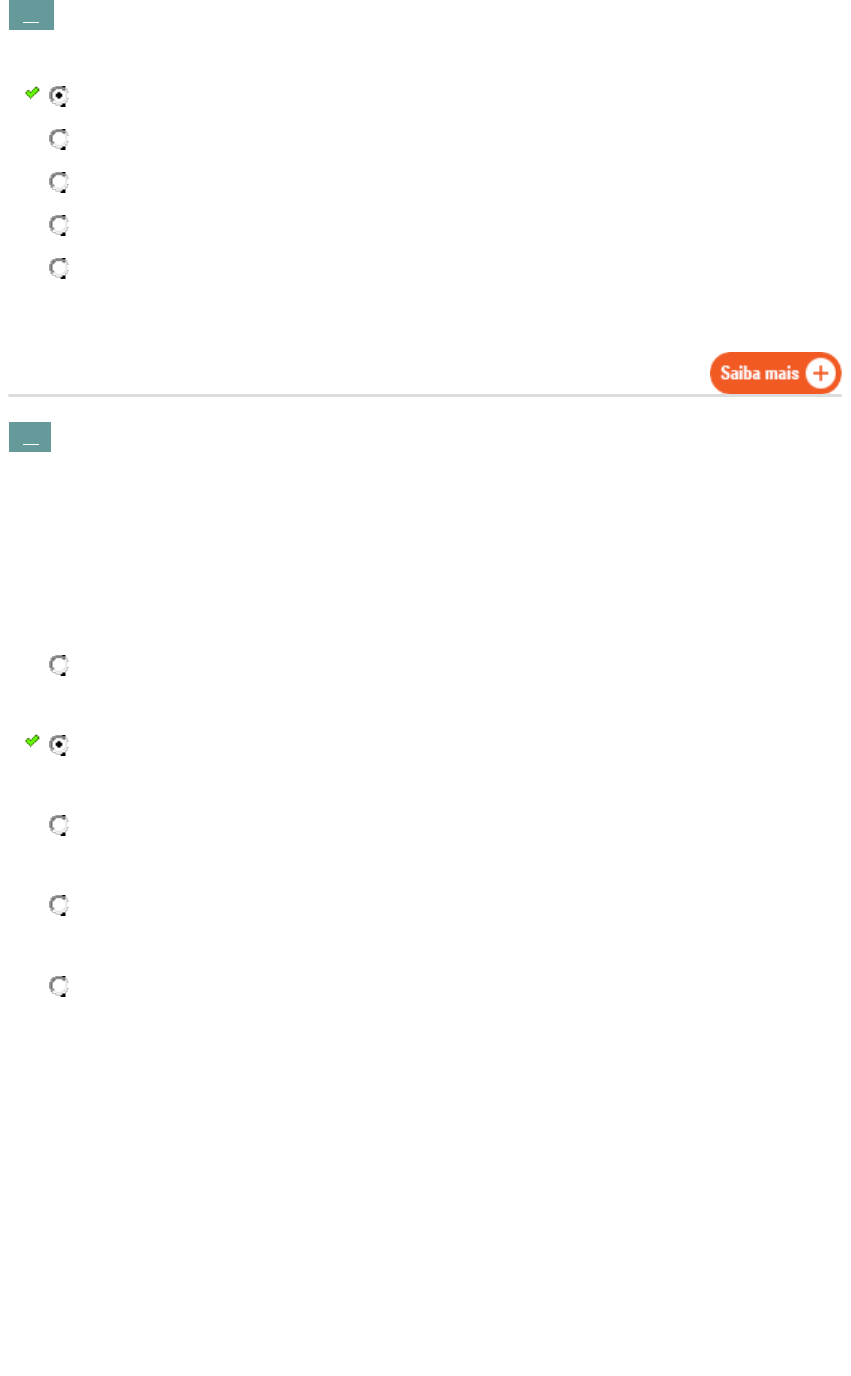Click the white dash inside the first teal box
The height and width of the screenshot is (1376, 851).
tap(31, 21)
